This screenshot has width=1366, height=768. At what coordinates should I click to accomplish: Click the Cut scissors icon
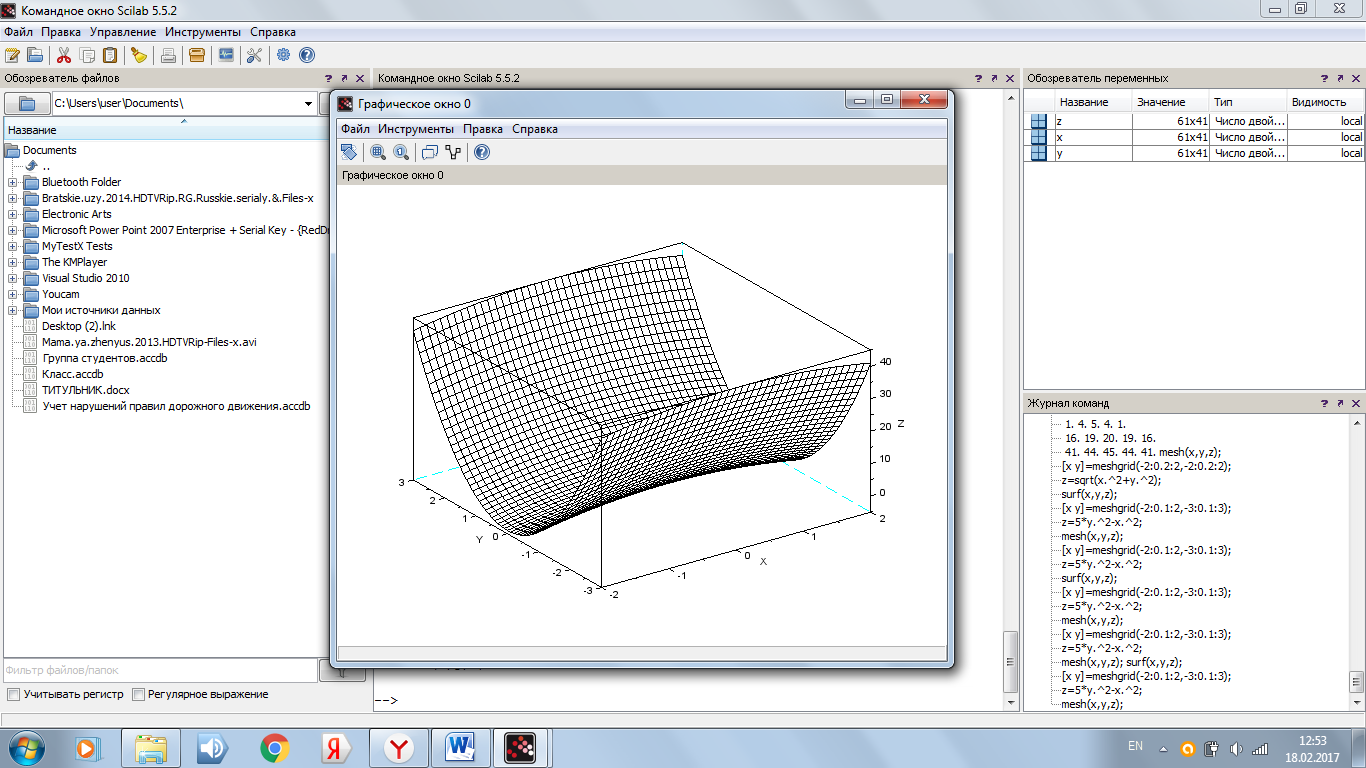[64, 55]
